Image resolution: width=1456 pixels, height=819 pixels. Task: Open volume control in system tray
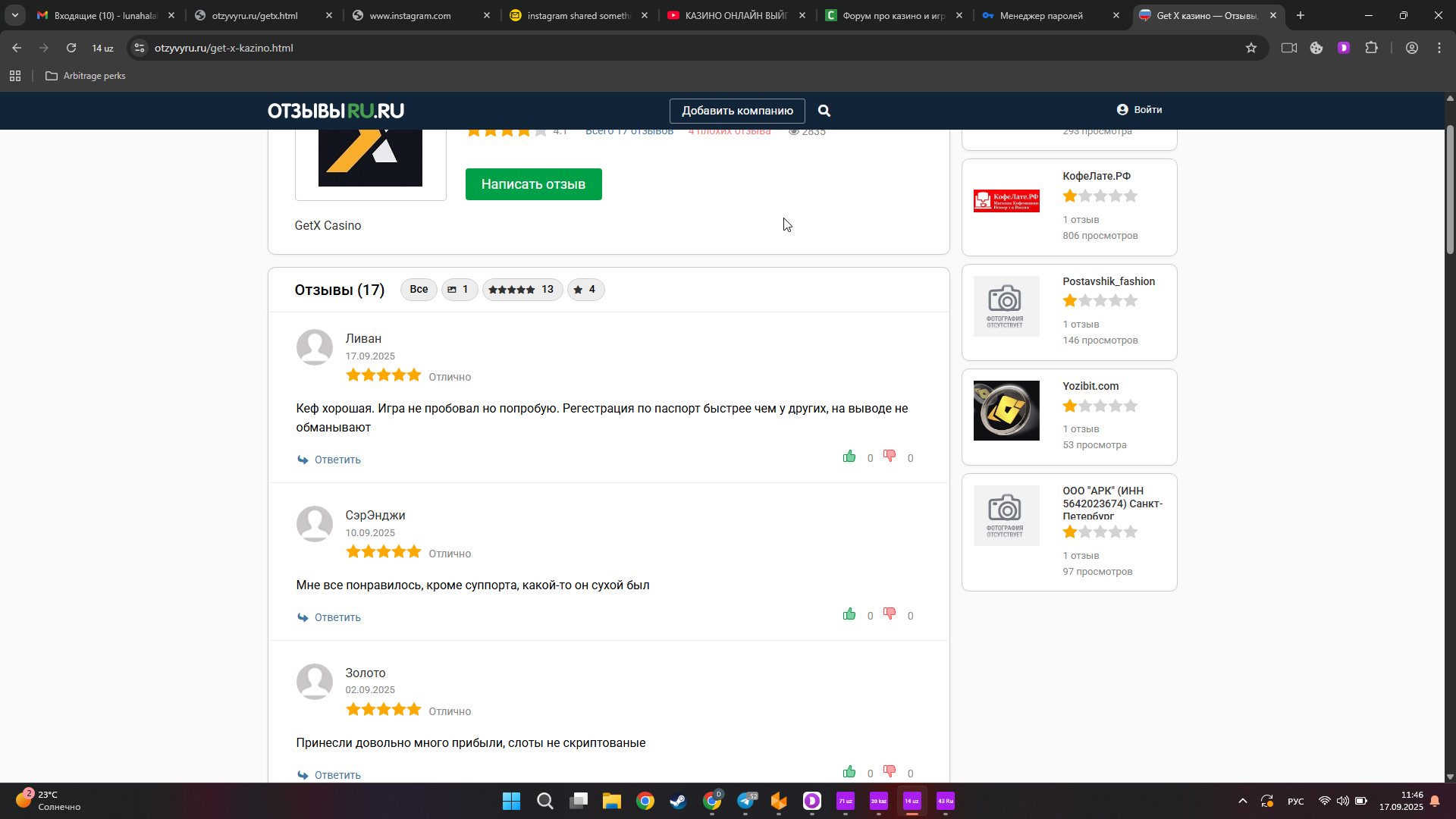pyautogui.click(x=1342, y=801)
